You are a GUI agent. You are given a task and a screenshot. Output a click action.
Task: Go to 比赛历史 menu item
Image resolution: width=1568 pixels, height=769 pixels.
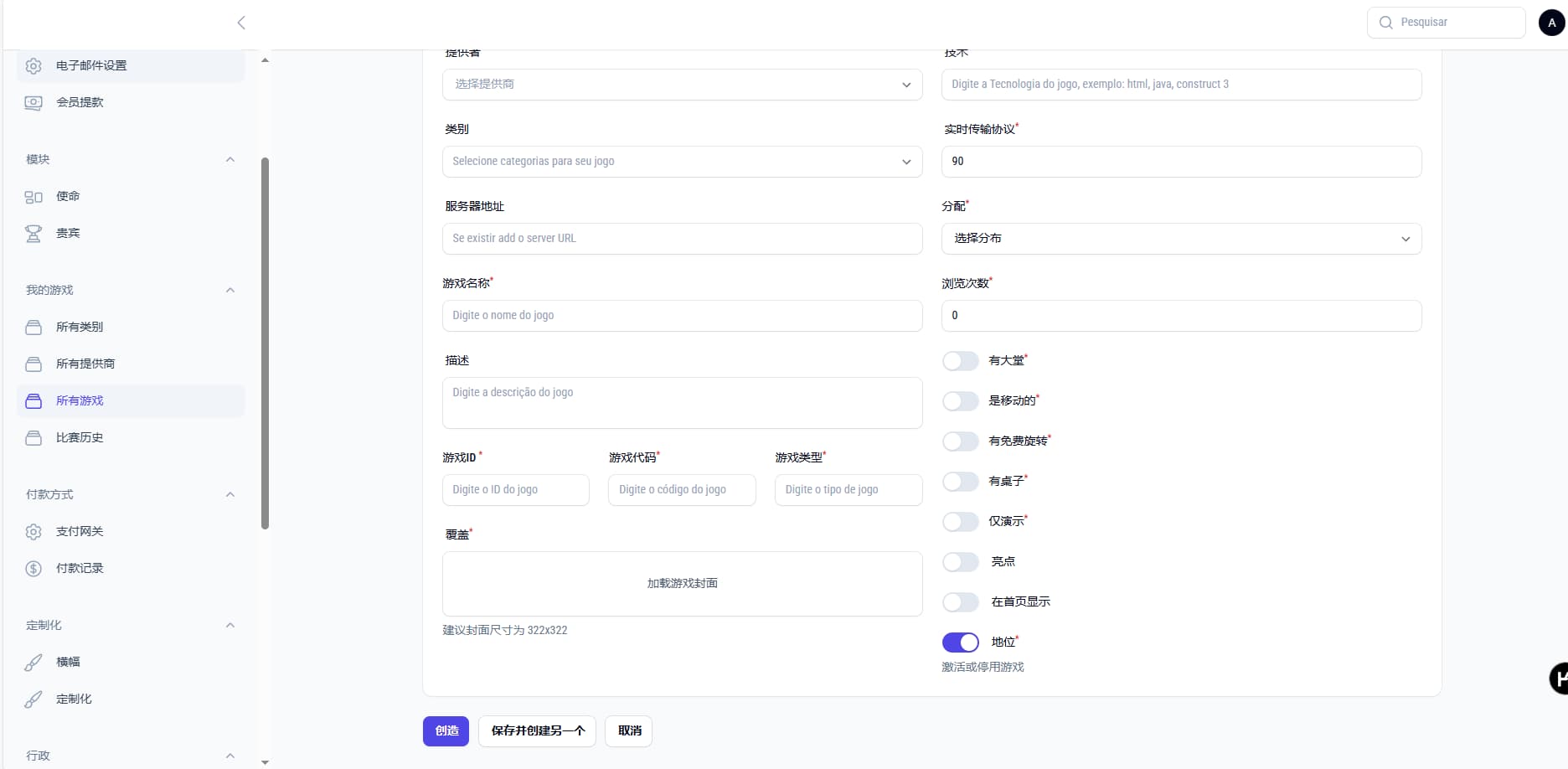tap(80, 438)
